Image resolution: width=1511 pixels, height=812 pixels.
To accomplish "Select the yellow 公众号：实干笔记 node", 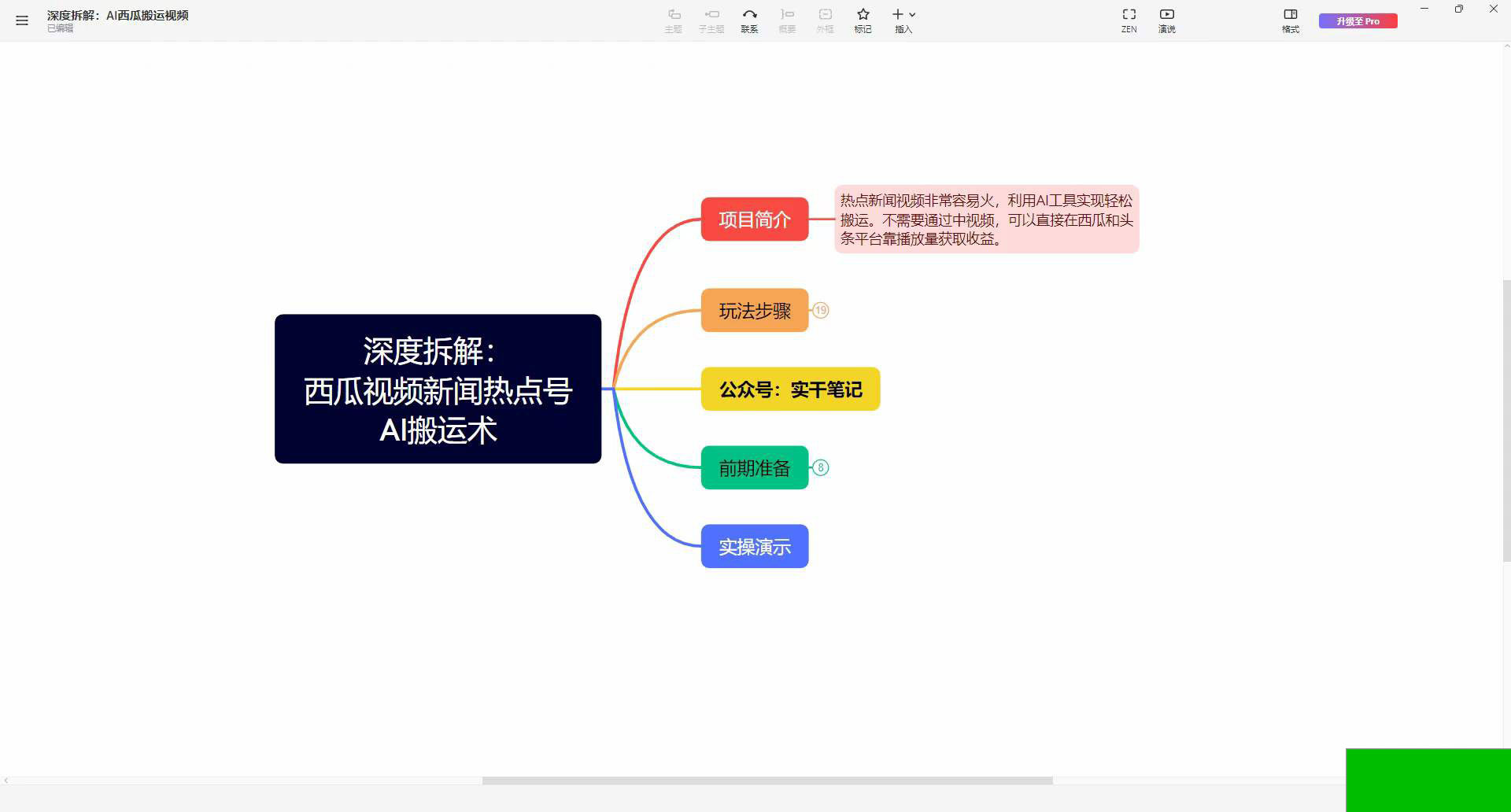I will (x=789, y=389).
